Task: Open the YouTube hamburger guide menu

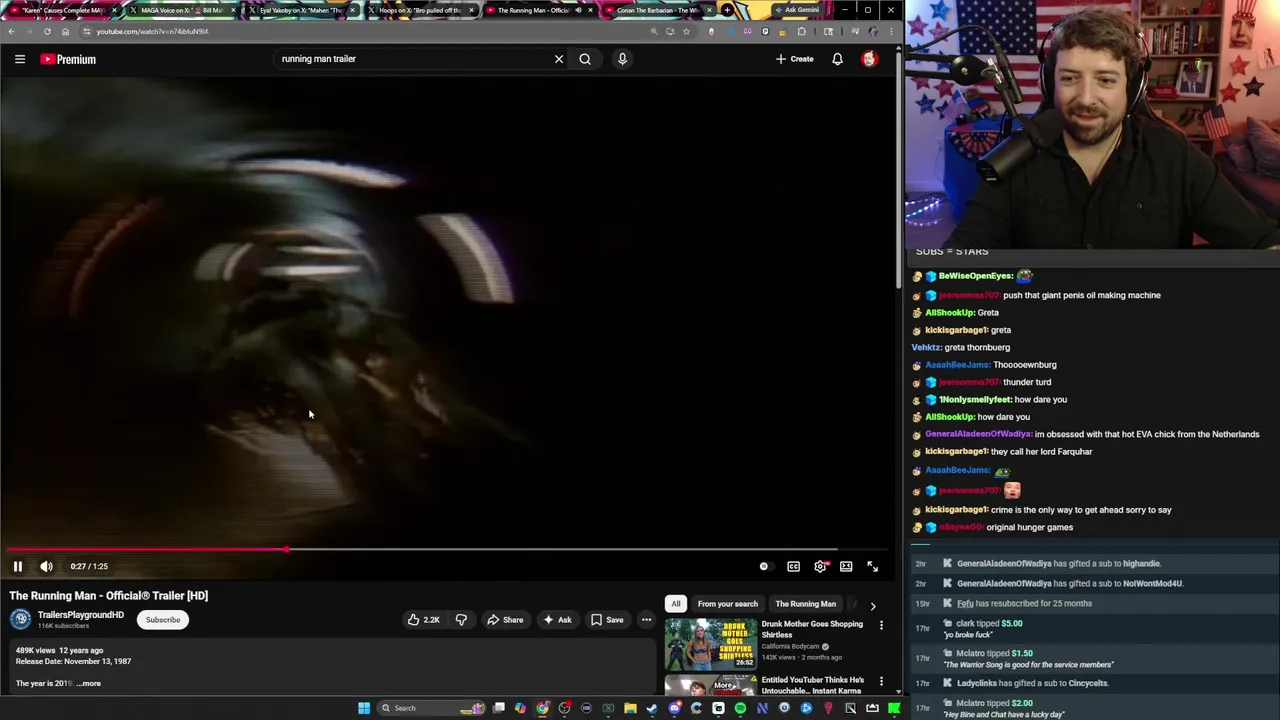Action: pos(19,59)
